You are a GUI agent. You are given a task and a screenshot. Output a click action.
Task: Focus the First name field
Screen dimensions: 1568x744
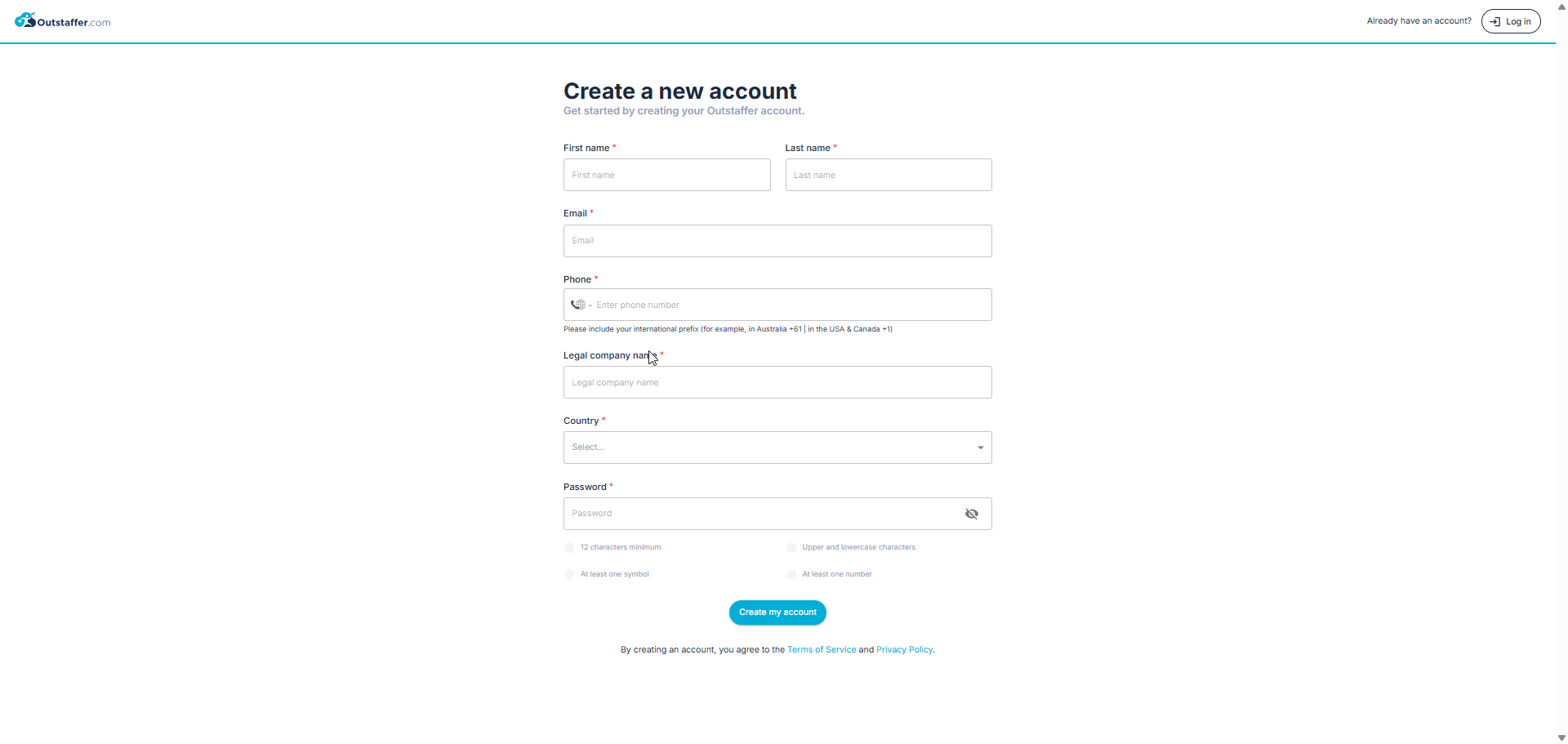pyautogui.click(x=666, y=175)
